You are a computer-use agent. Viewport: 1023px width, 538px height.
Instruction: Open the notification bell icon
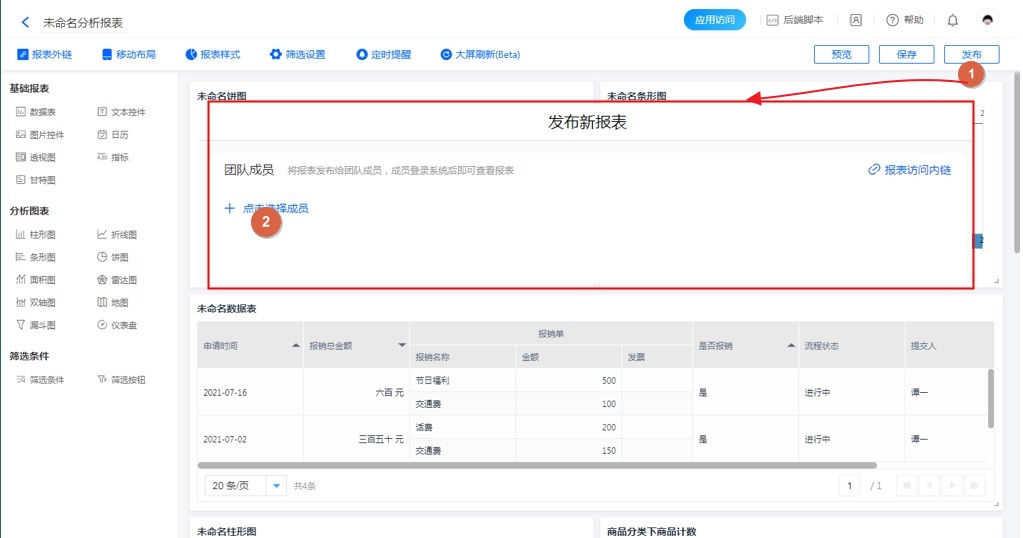click(952, 20)
